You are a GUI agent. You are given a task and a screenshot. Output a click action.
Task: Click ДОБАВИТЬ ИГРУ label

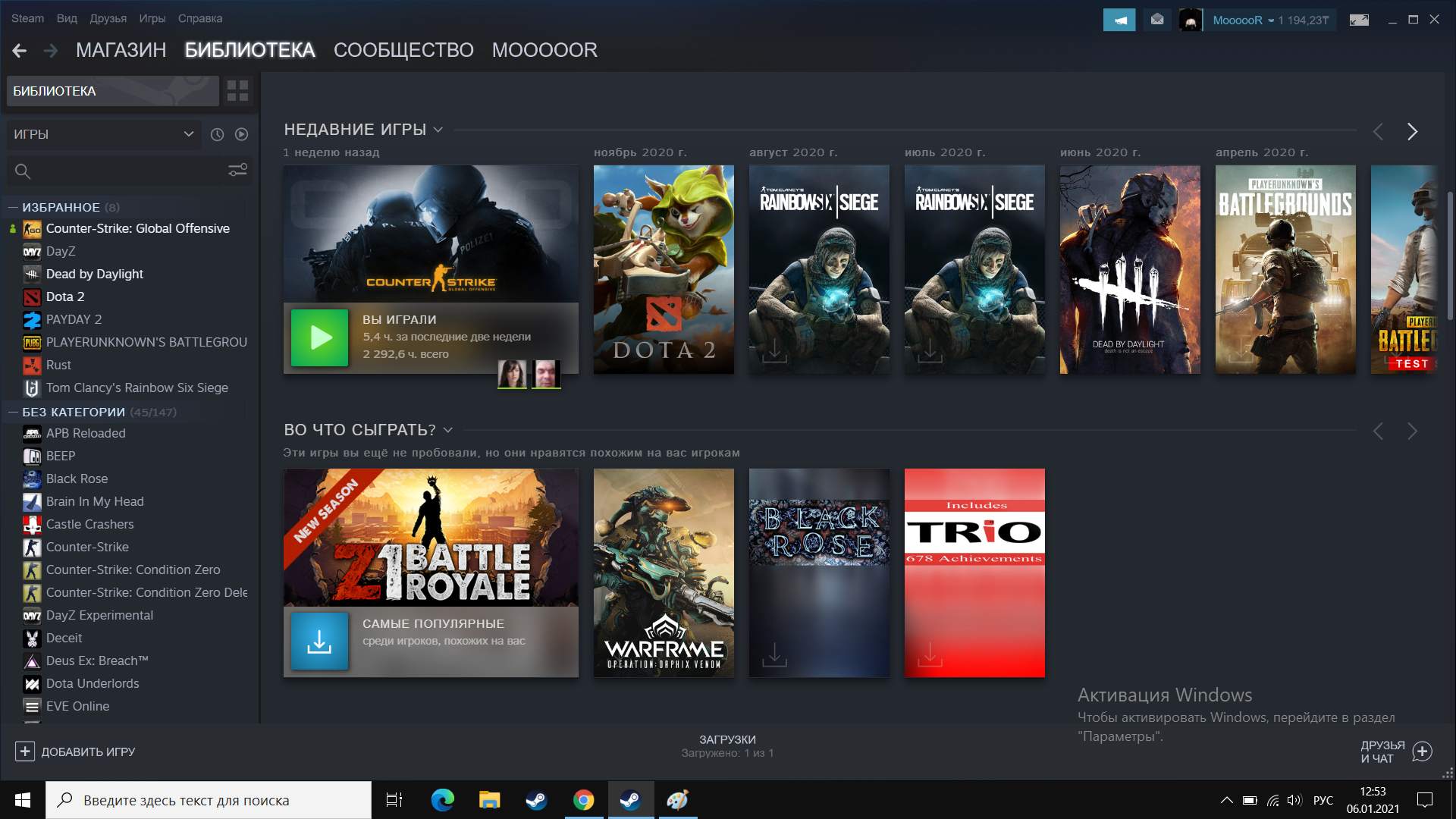pos(88,752)
